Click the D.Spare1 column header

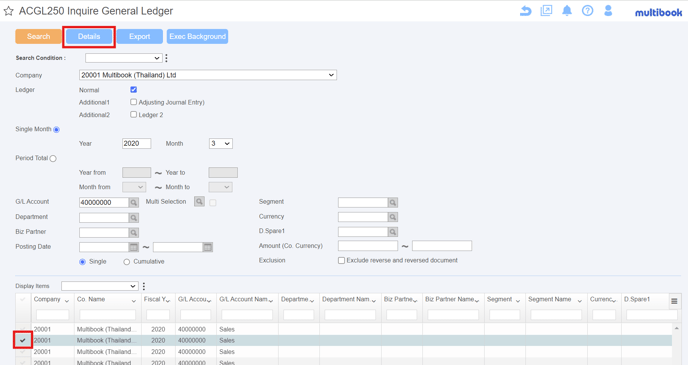tap(637, 300)
